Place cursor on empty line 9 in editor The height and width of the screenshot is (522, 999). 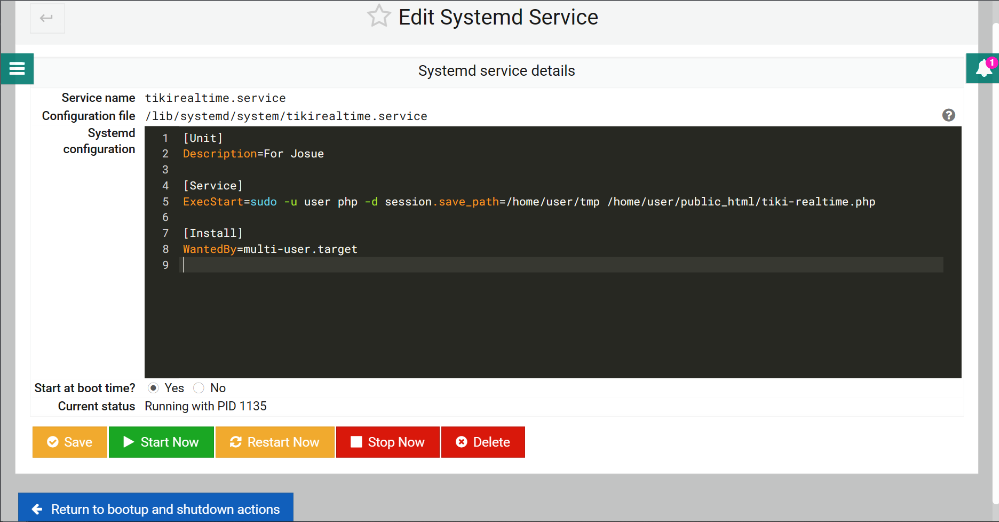coord(563,265)
